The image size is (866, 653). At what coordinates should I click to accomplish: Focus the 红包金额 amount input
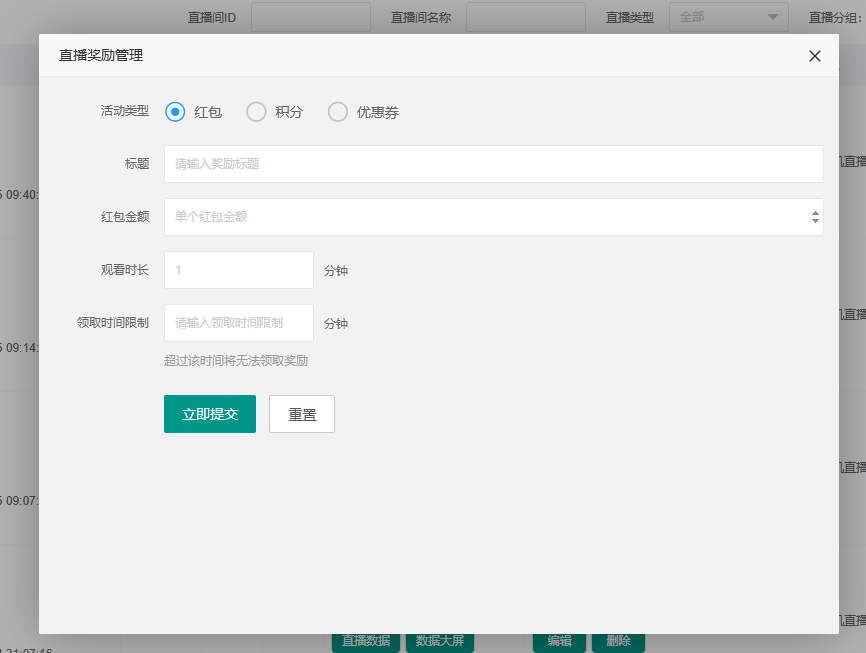(x=485, y=217)
